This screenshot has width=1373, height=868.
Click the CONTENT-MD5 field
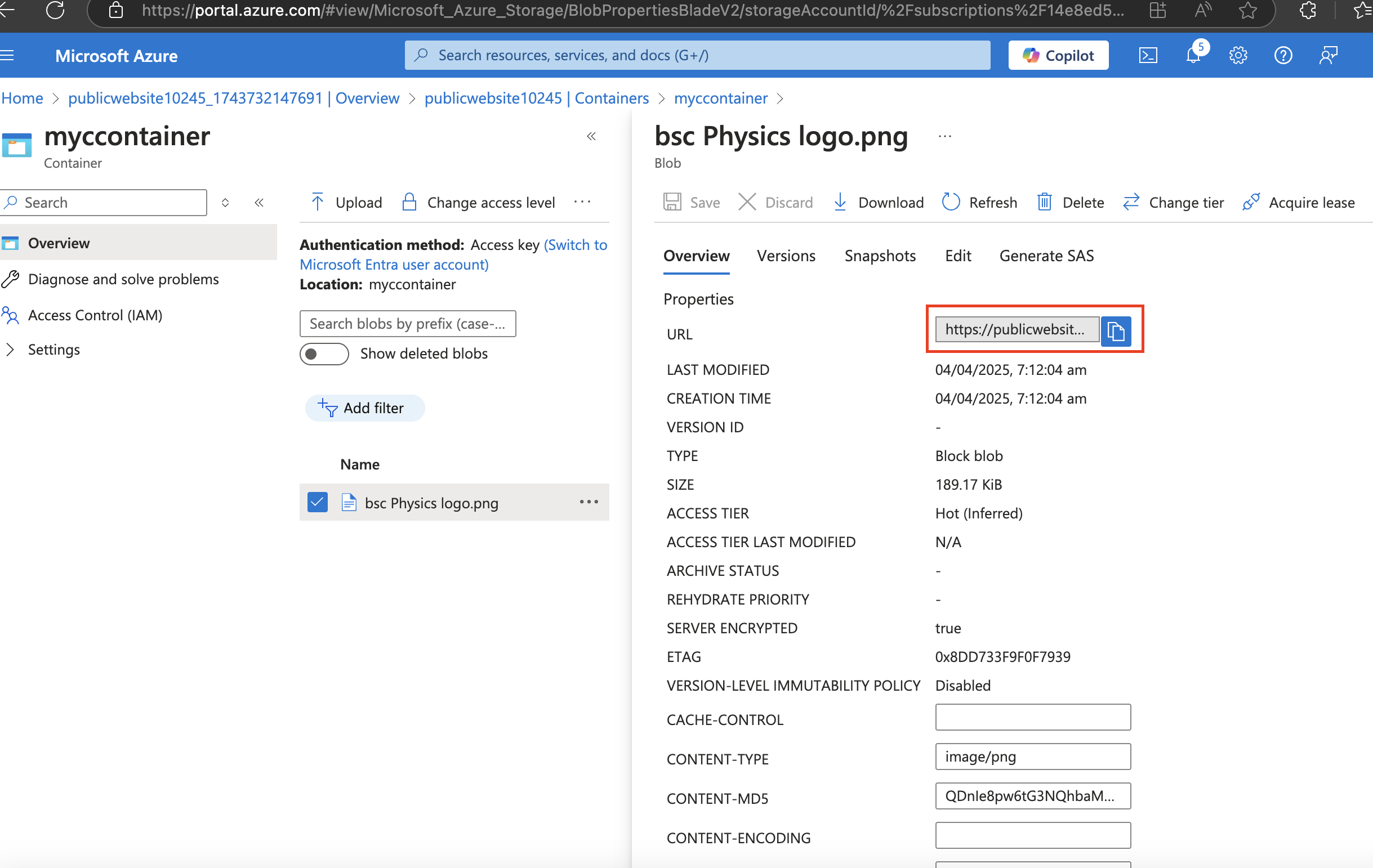pyautogui.click(x=1033, y=796)
